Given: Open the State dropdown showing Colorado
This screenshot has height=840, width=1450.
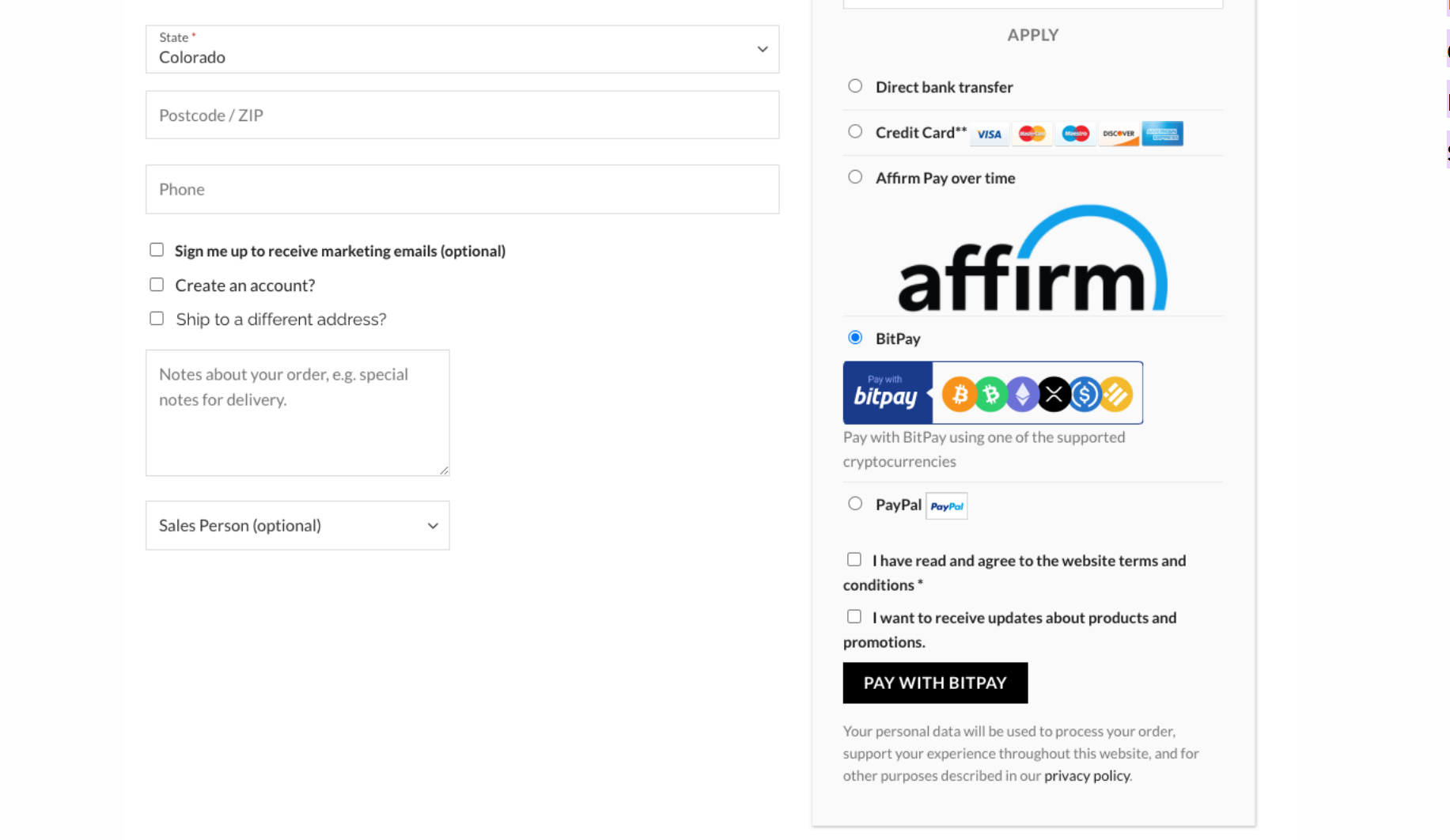Looking at the screenshot, I should pos(462,49).
